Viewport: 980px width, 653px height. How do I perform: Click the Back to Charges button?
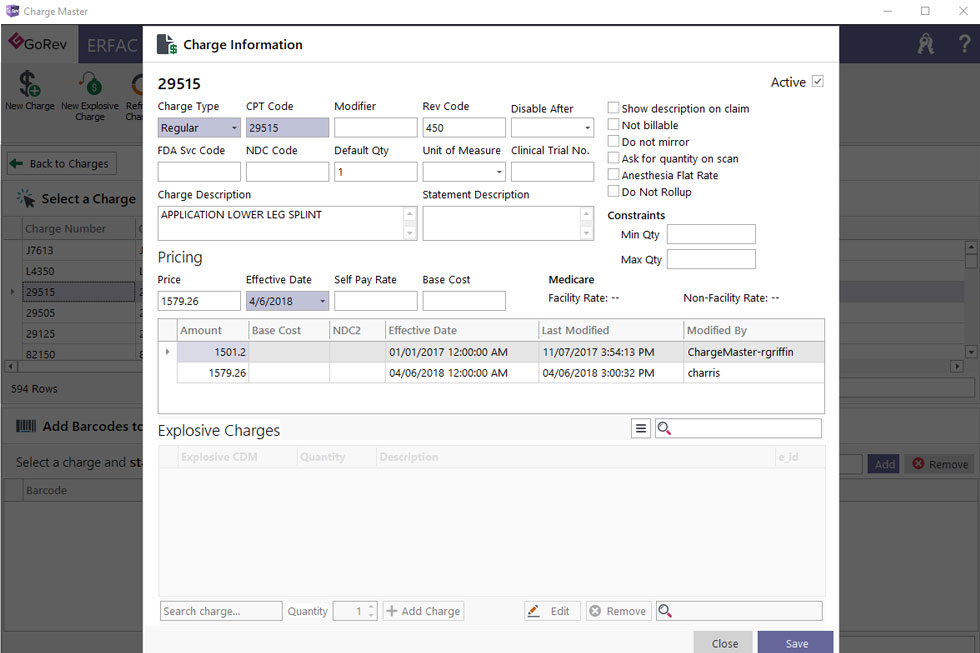(x=62, y=164)
